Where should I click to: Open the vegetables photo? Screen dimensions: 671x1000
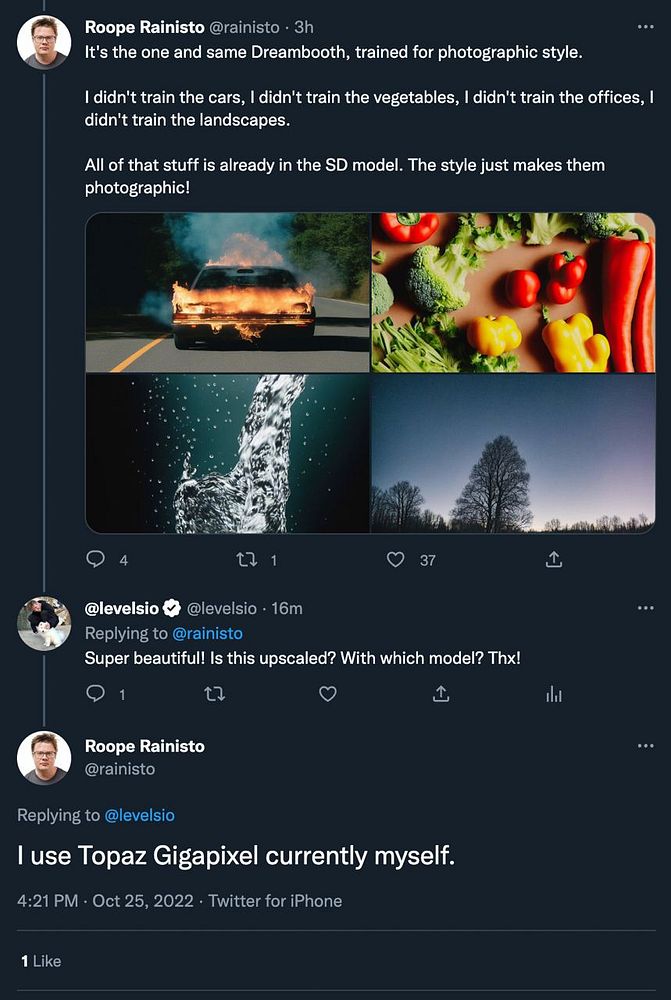pos(513,293)
